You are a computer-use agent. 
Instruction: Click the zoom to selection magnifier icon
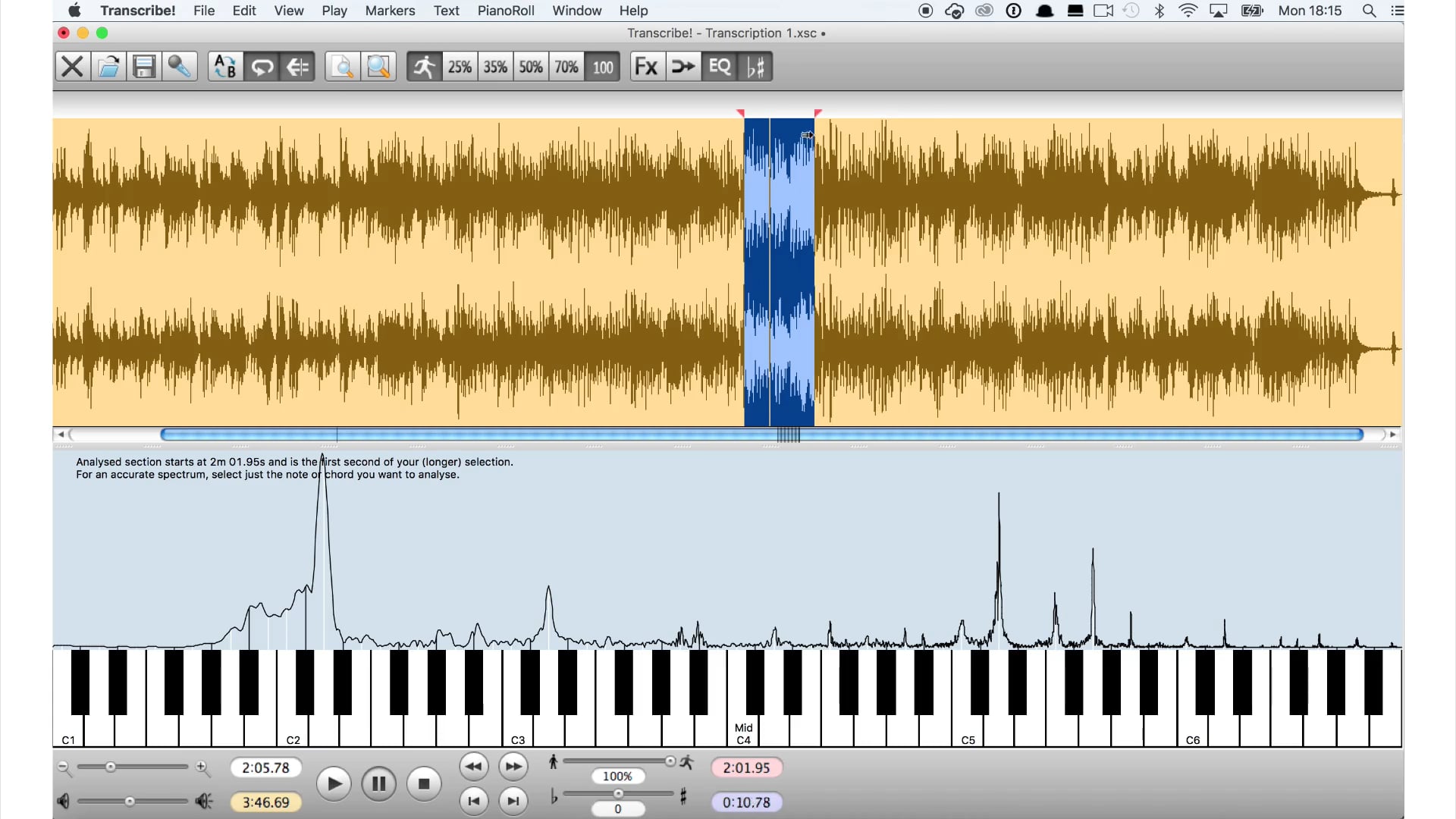378,67
